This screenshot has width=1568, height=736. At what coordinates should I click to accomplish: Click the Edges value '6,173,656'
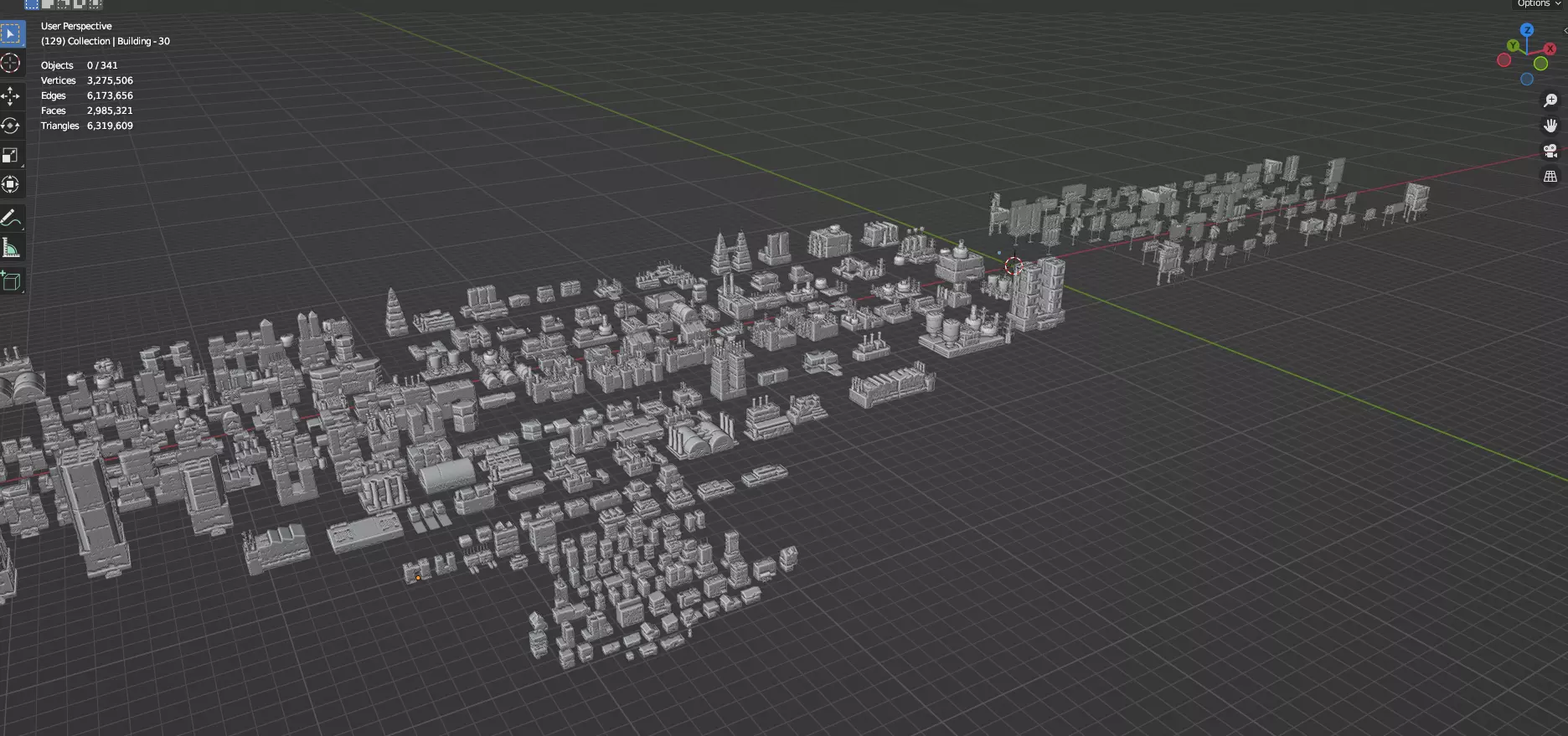(x=110, y=95)
